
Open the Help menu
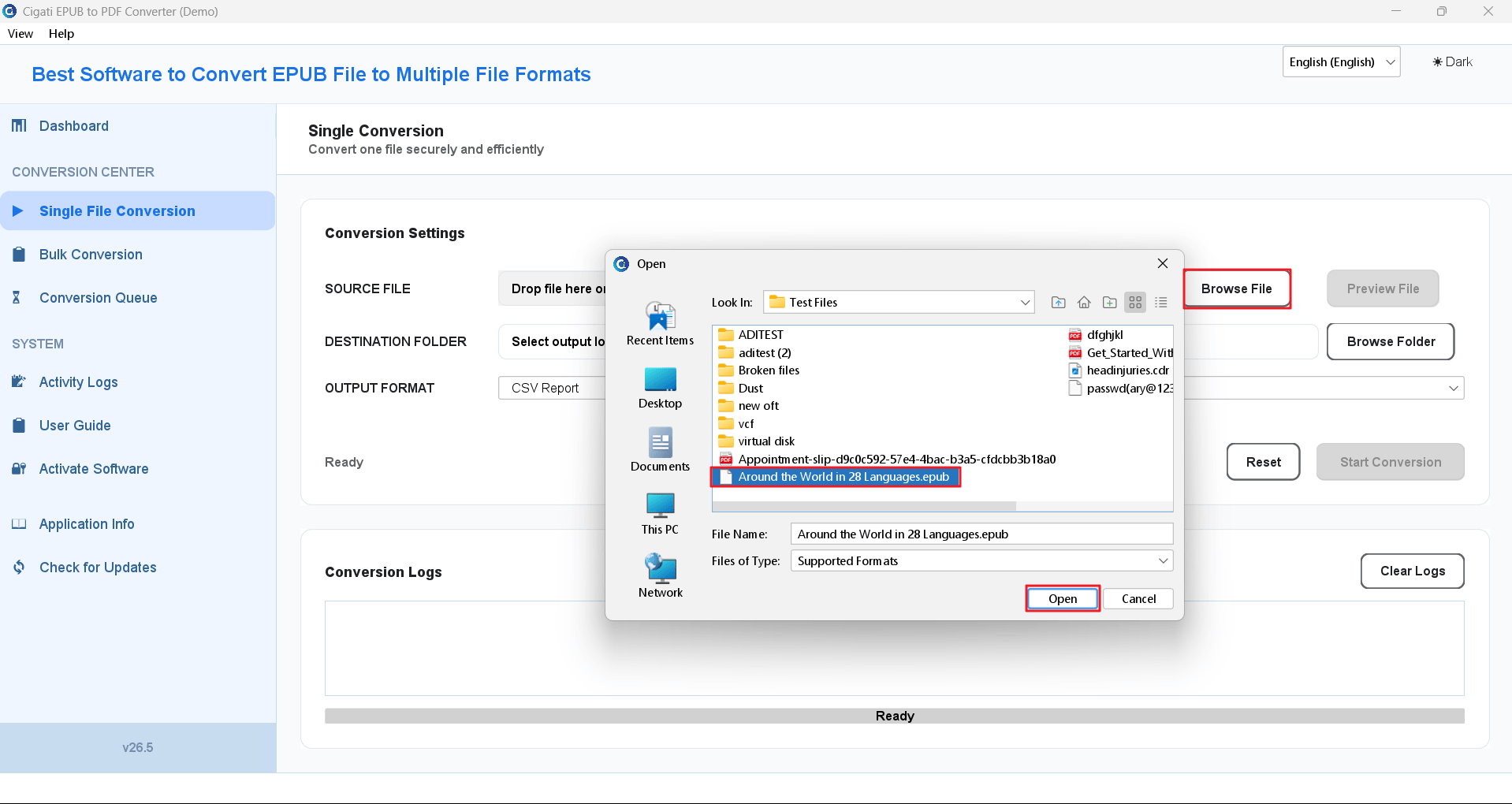point(61,34)
